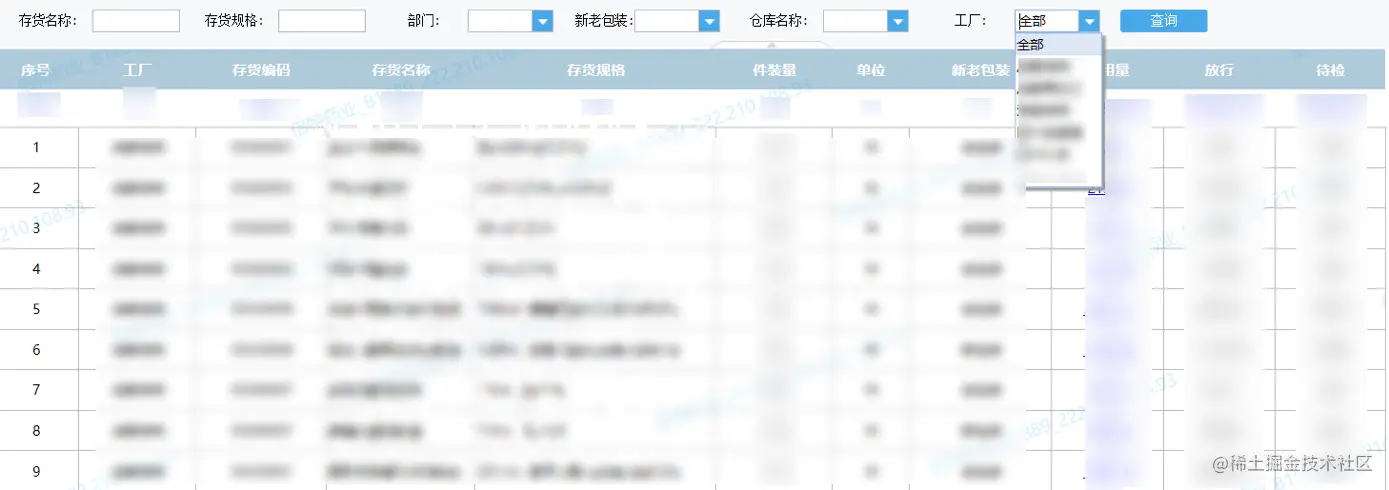Viewport: 1389px width, 490px height.
Task: Click the 单位 column header
Action: click(x=870, y=70)
